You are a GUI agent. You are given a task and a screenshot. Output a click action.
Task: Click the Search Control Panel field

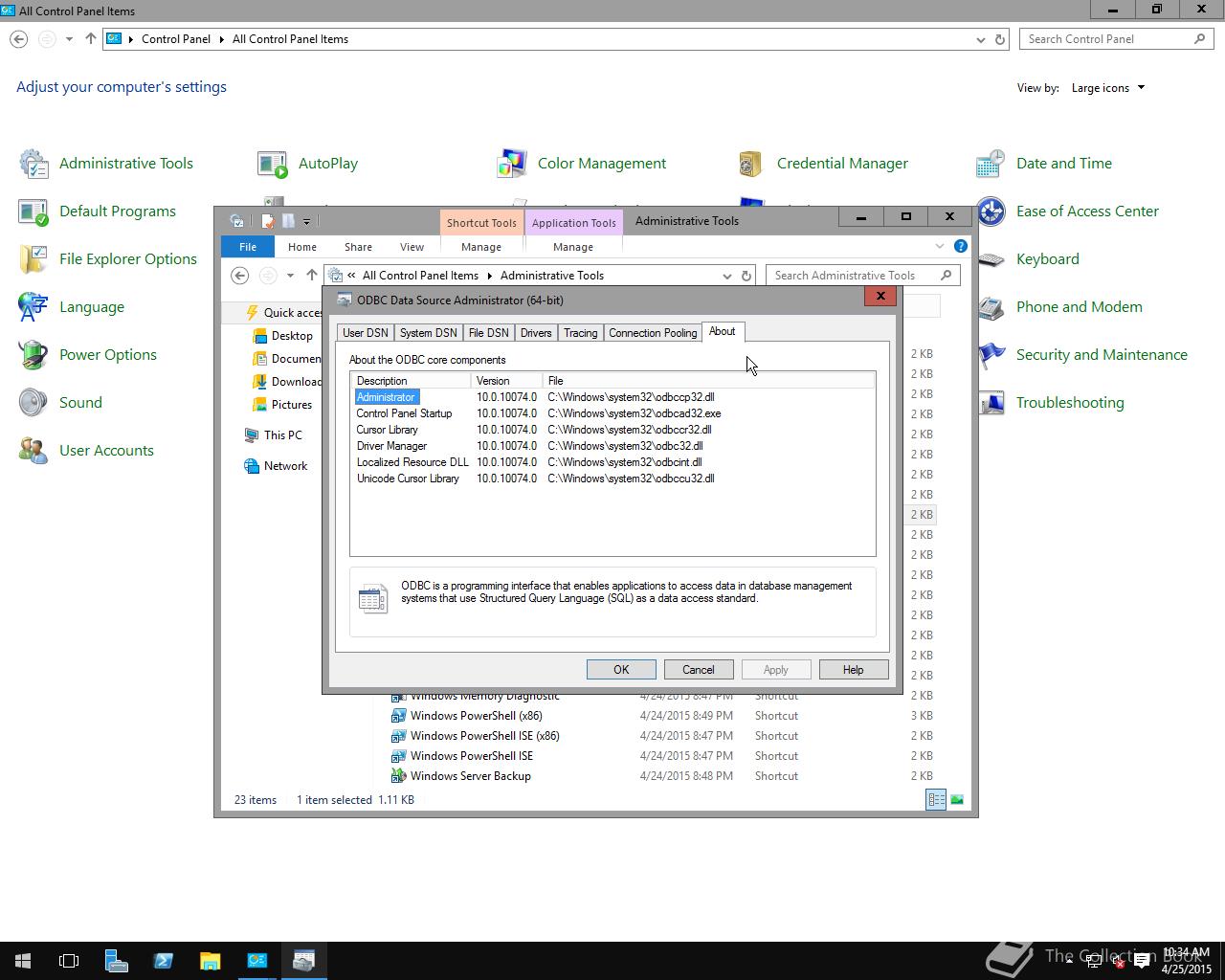tap(1117, 39)
